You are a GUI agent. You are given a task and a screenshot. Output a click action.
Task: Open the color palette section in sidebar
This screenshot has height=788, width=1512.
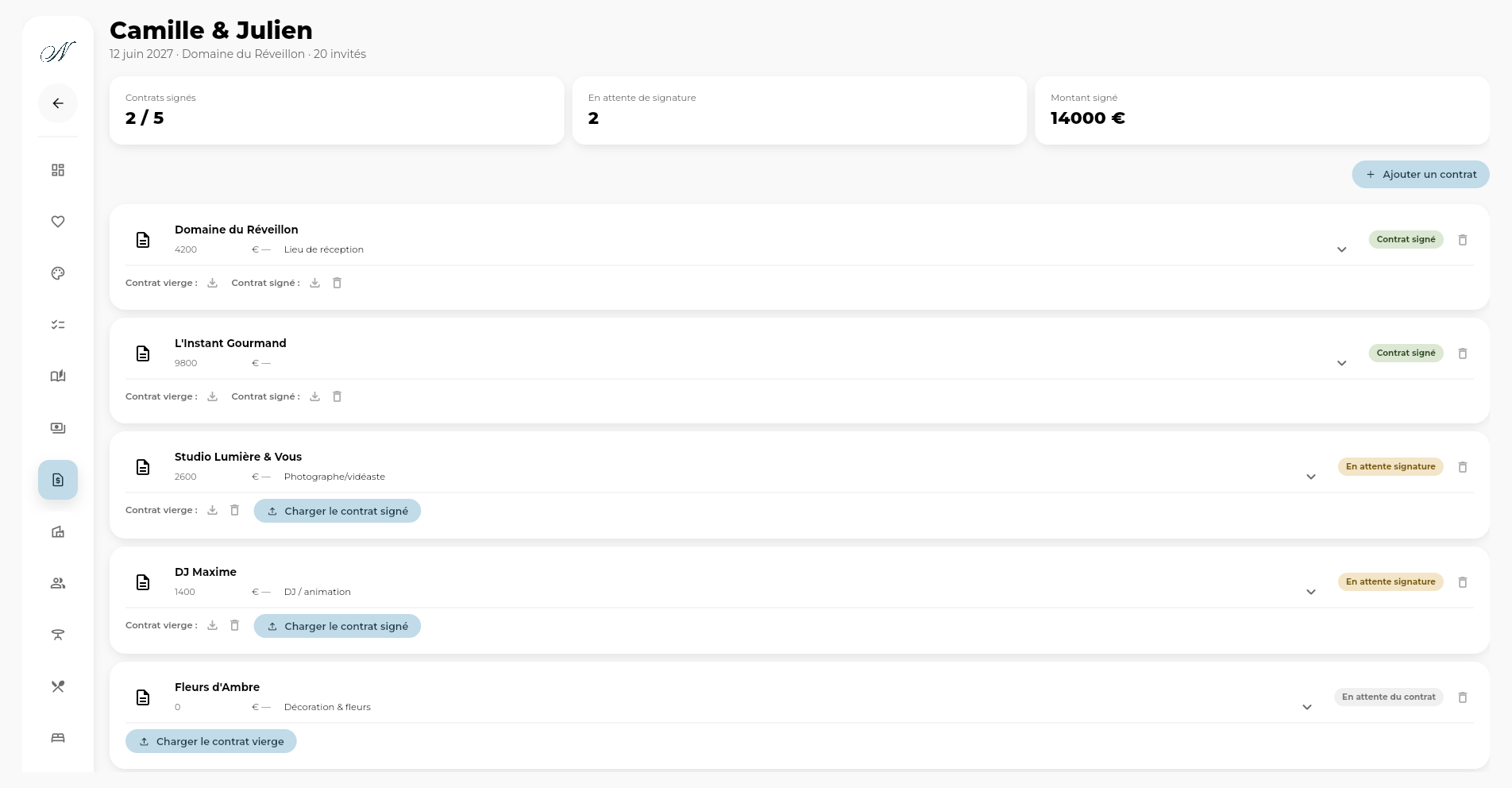[58, 273]
